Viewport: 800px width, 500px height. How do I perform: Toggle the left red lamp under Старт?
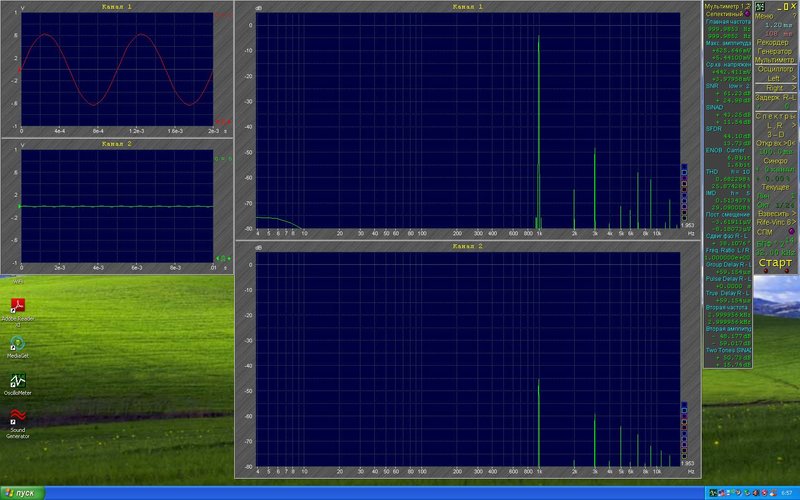point(765,271)
